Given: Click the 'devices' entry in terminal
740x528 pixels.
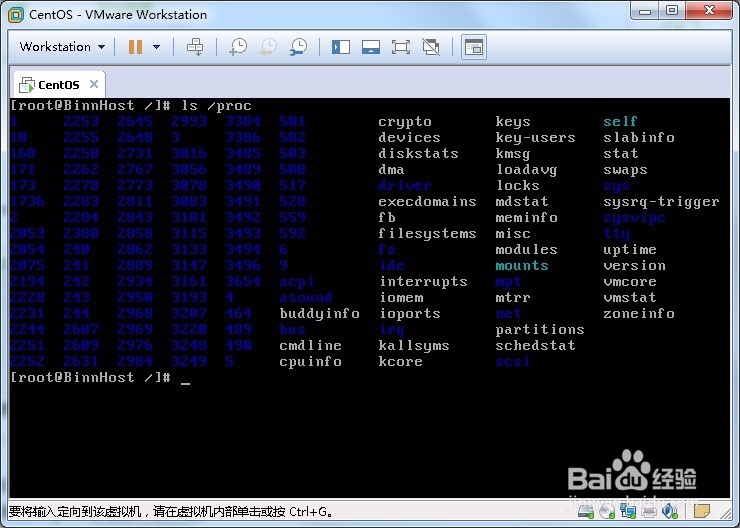Looking at the screenshot, I should pos(409,137).
